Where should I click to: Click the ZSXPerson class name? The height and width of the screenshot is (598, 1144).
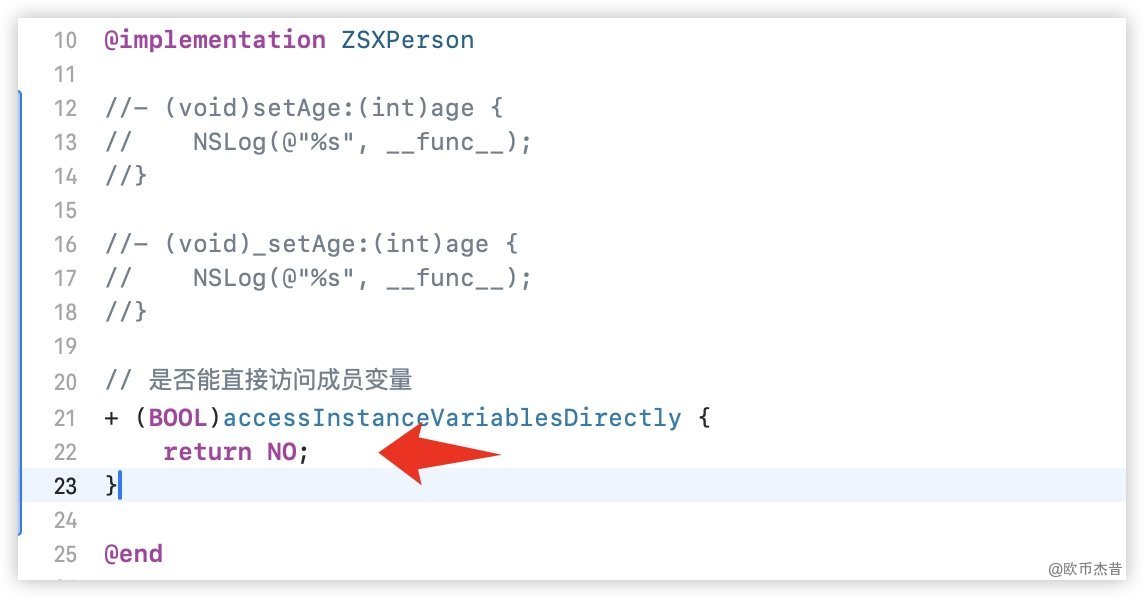pyautogui.click(x=408, y=40)
